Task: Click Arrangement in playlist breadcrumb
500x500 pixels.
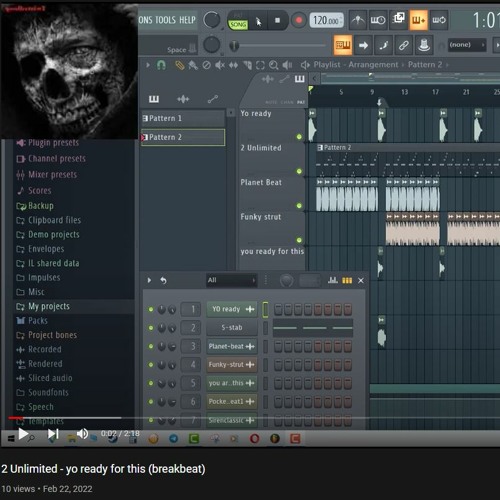Action: (373, 65)
